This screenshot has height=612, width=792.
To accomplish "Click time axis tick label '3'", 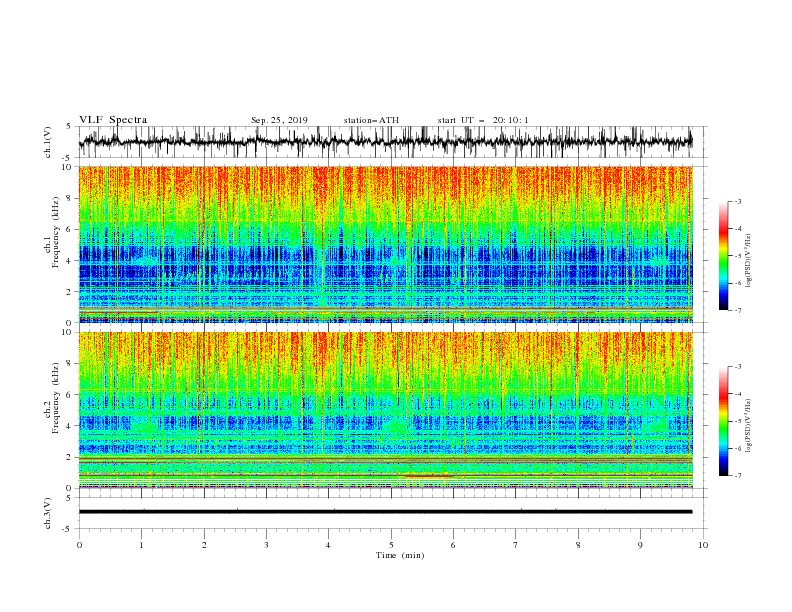I will [266, 545].
